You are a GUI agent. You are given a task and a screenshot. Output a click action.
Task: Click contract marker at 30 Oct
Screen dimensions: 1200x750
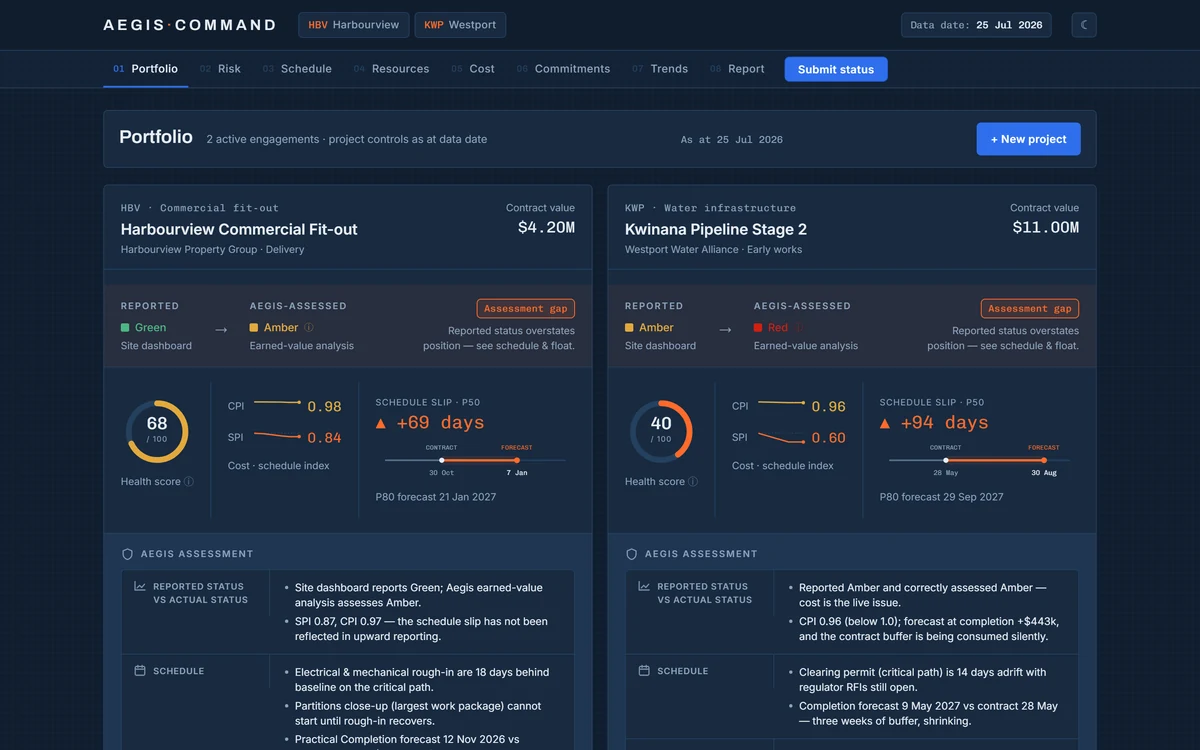[442, 460]
